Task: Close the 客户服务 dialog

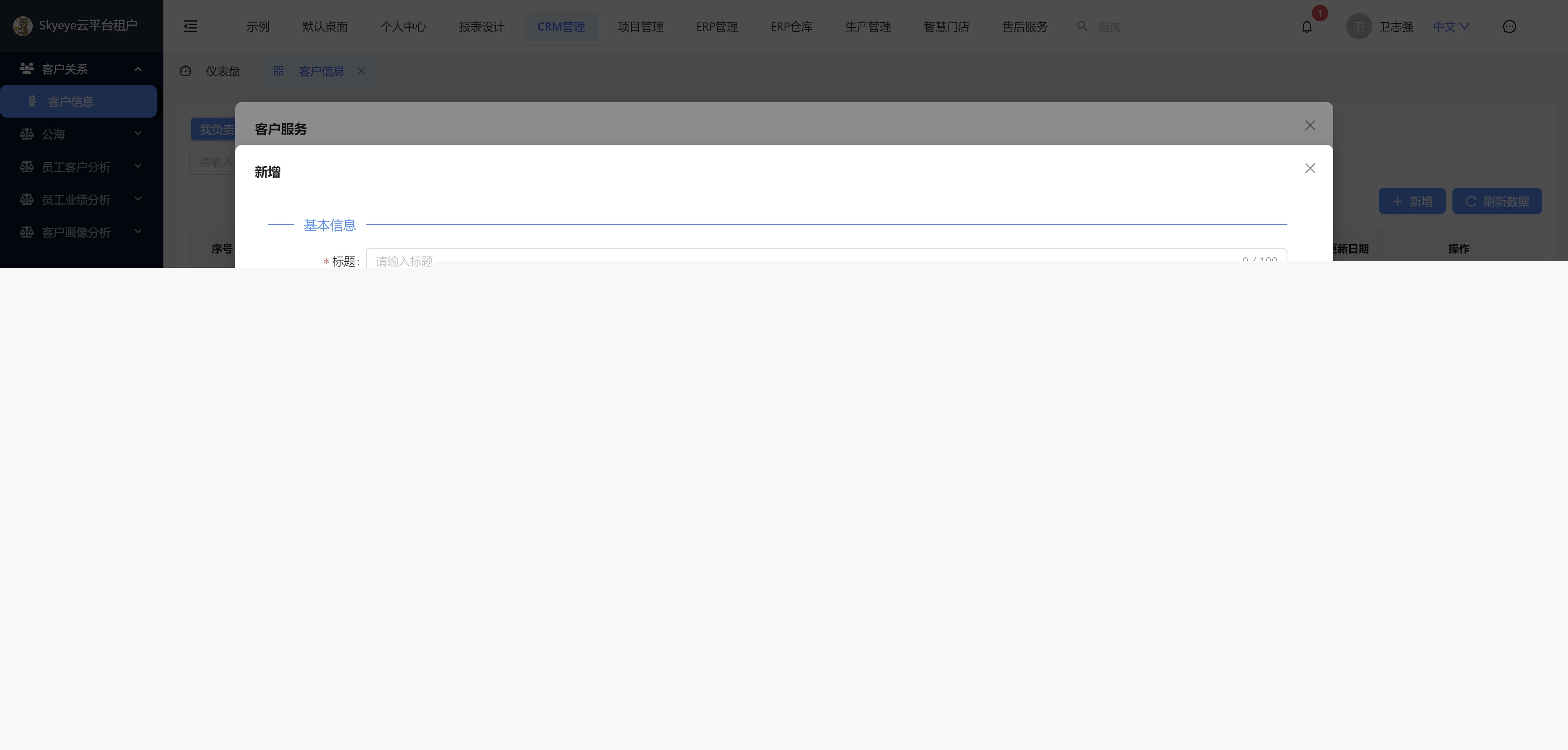Action: (x=1310, y=125)
